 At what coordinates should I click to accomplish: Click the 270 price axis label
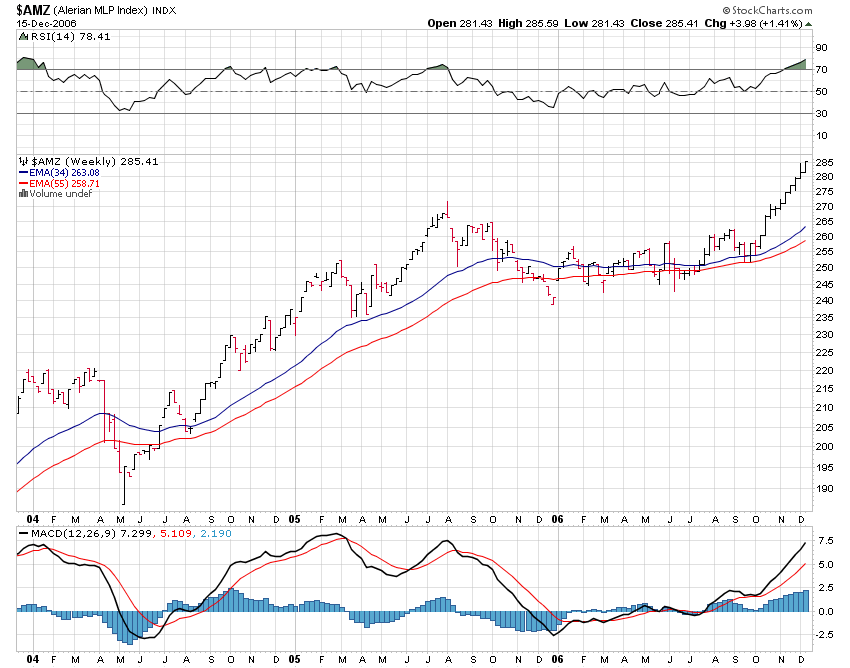click(x=824, y=207)
